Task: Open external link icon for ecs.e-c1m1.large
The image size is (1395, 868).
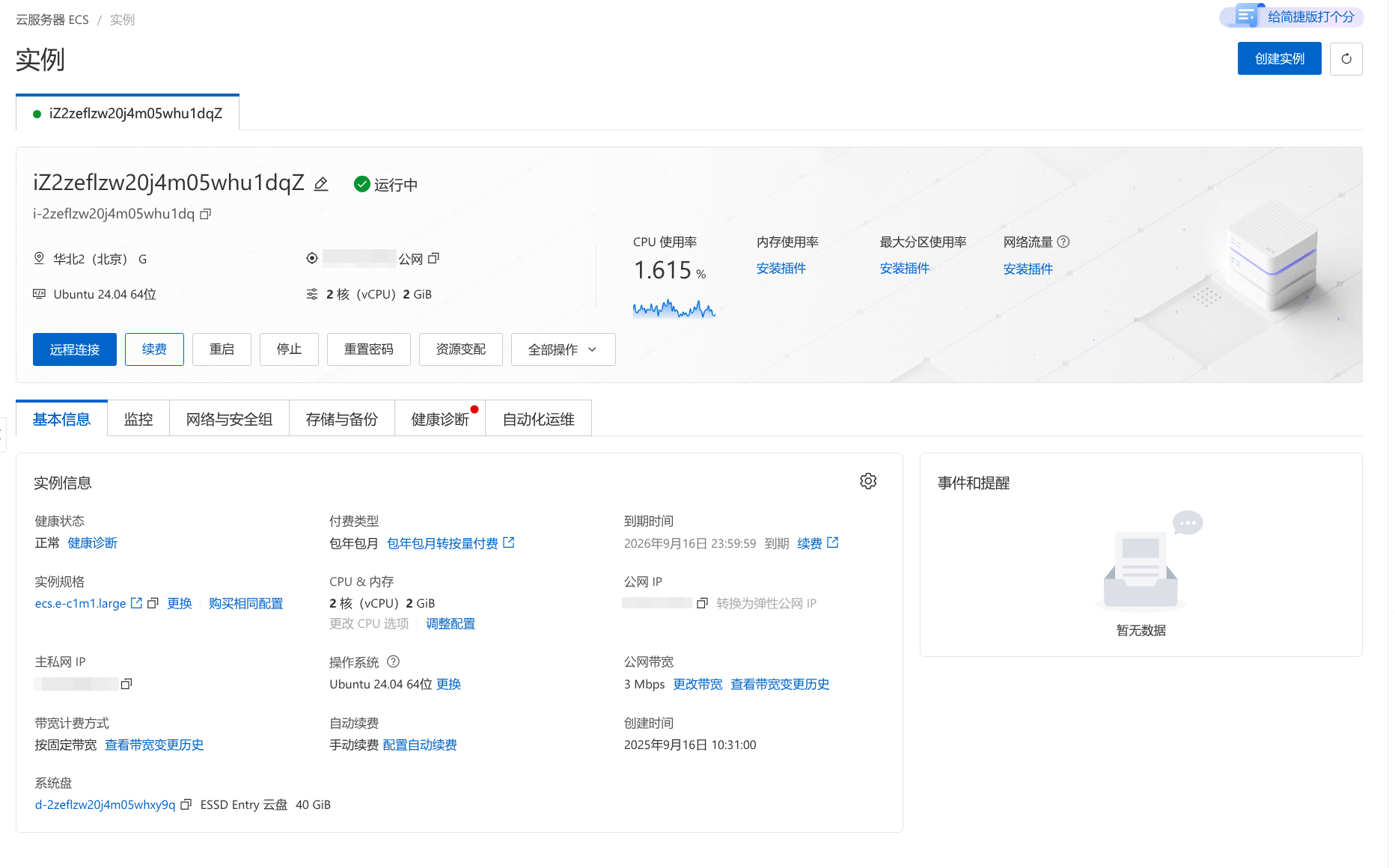Action: pyautogui.click(x=137, y=603)
